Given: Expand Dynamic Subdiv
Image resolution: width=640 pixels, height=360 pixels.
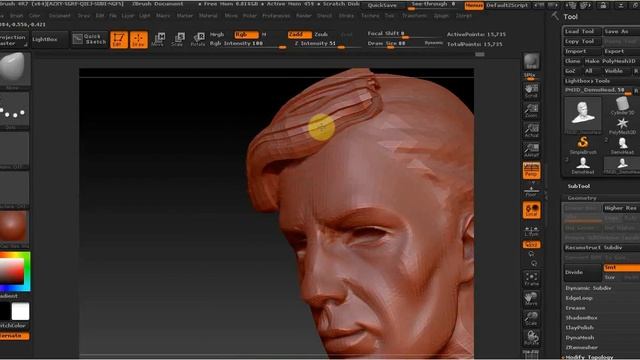Looking at the screenshot, I should (x=588, y=288).
